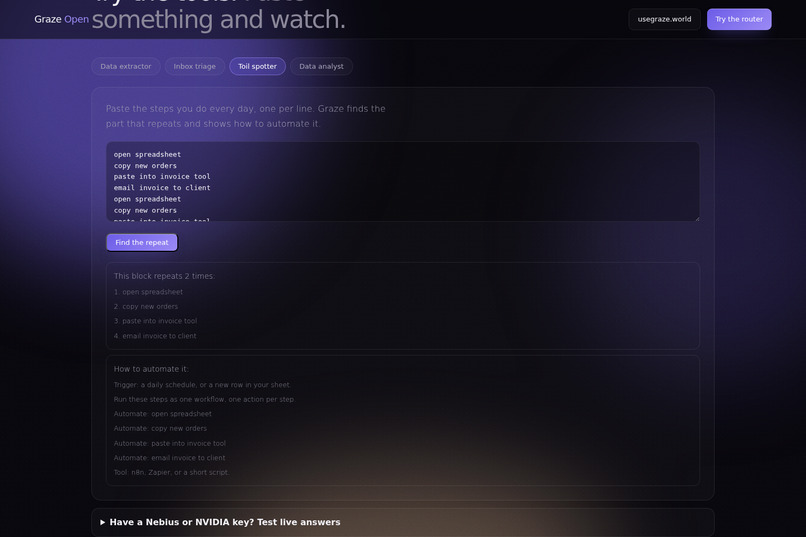Select result line '2. copy new orders'
The width and height of the screenshot is (806, 537).
(x=146, y=306)
